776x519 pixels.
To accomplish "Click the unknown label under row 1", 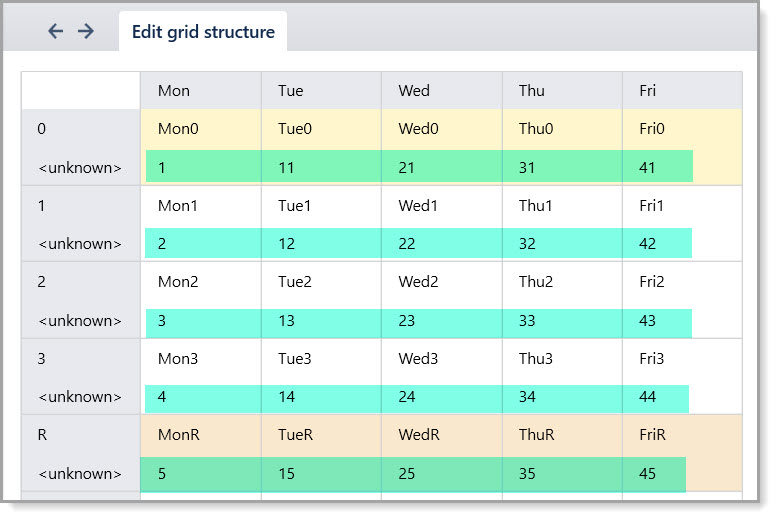I will point(80,244).
